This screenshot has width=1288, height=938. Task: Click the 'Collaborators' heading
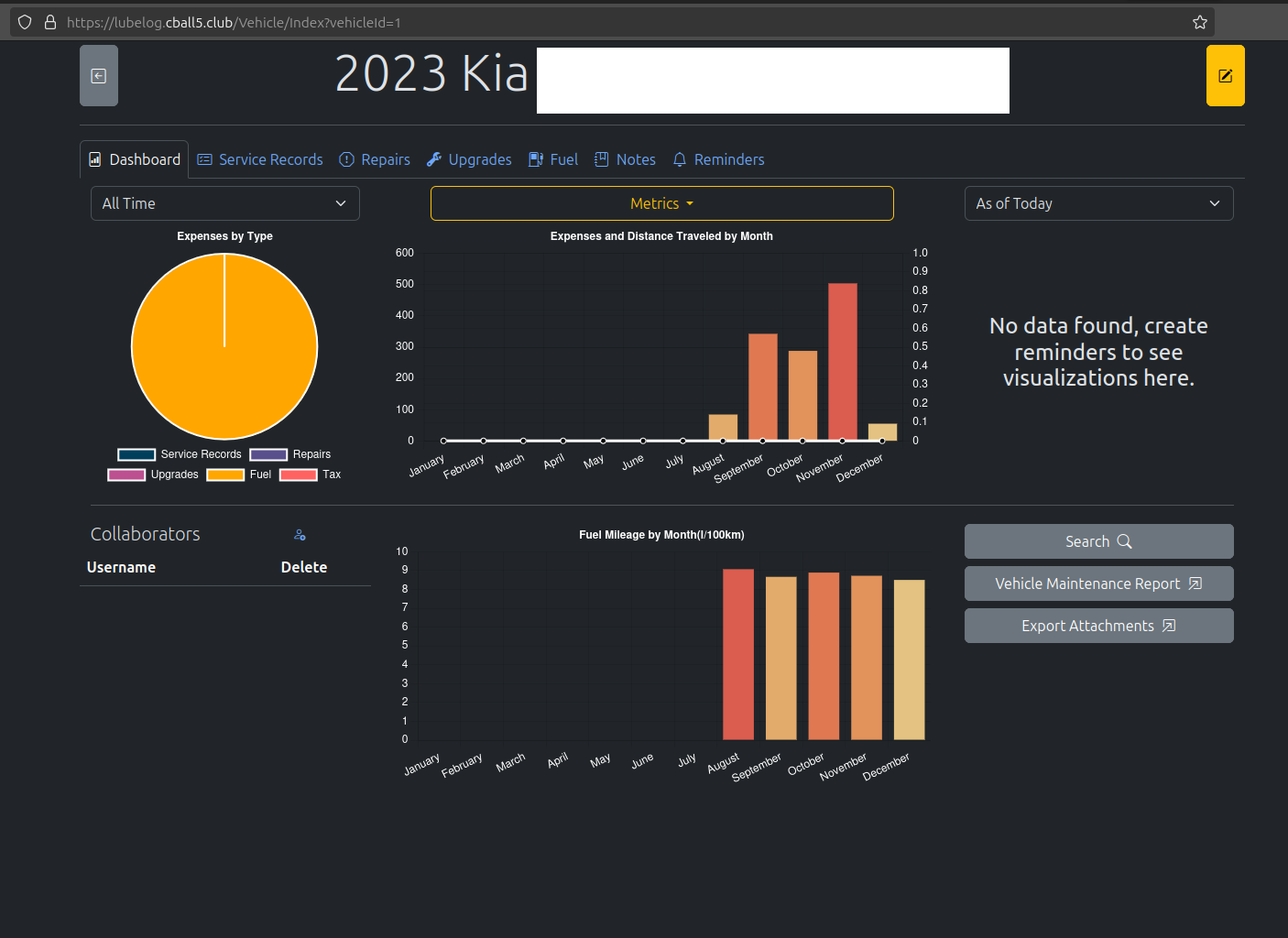point(145,534)
